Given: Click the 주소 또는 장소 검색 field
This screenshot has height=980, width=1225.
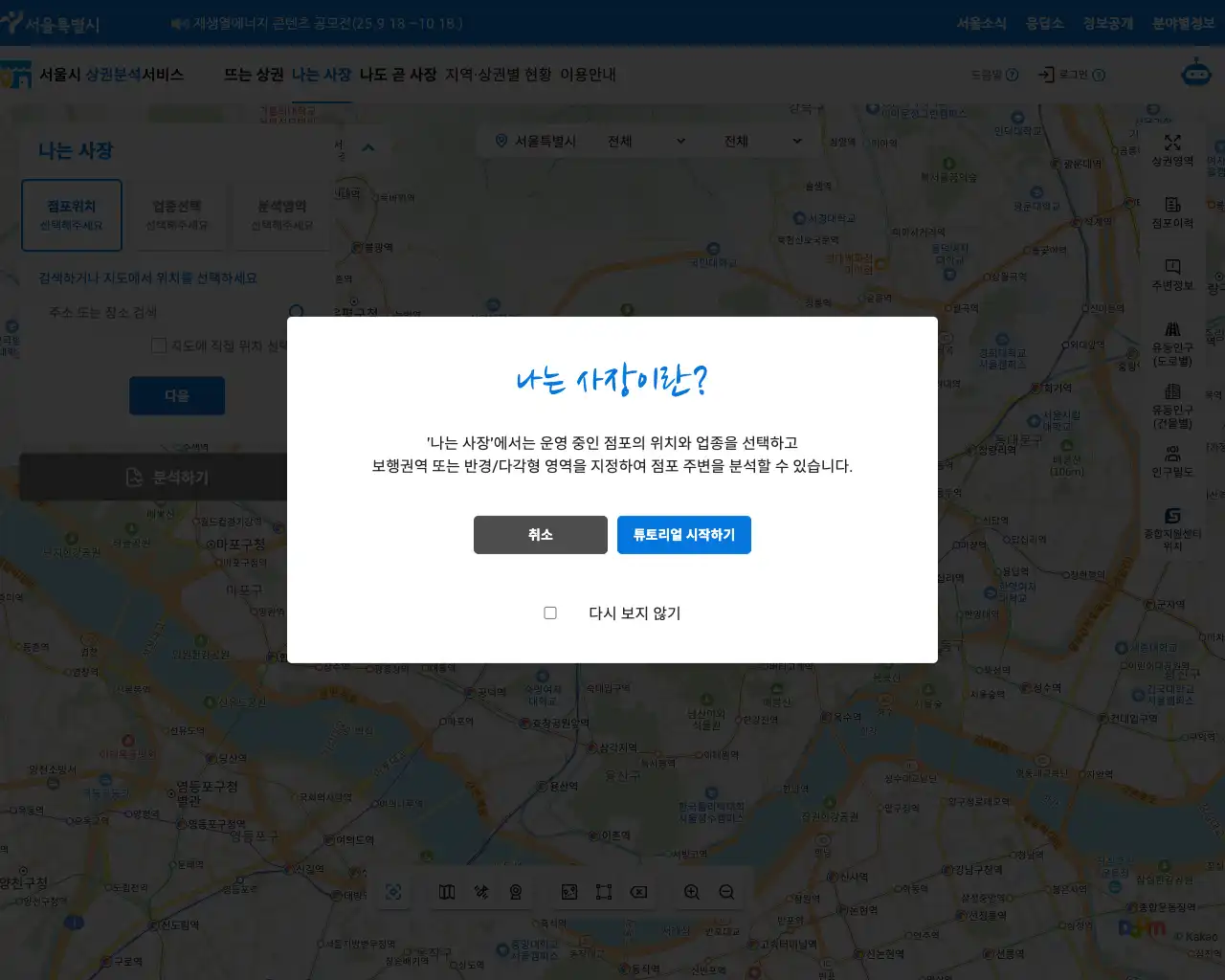Looking at the screenshot, I should [163, 312].
